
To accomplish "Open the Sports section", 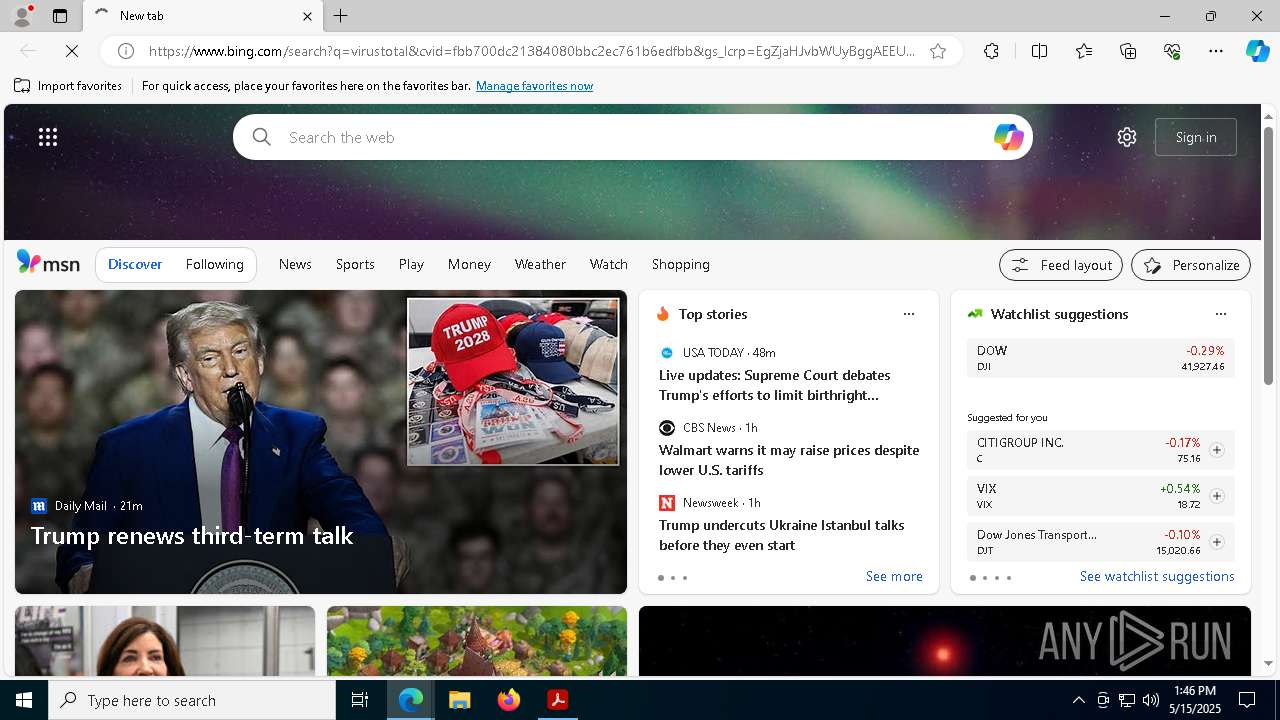I will (x=355, y=264).
